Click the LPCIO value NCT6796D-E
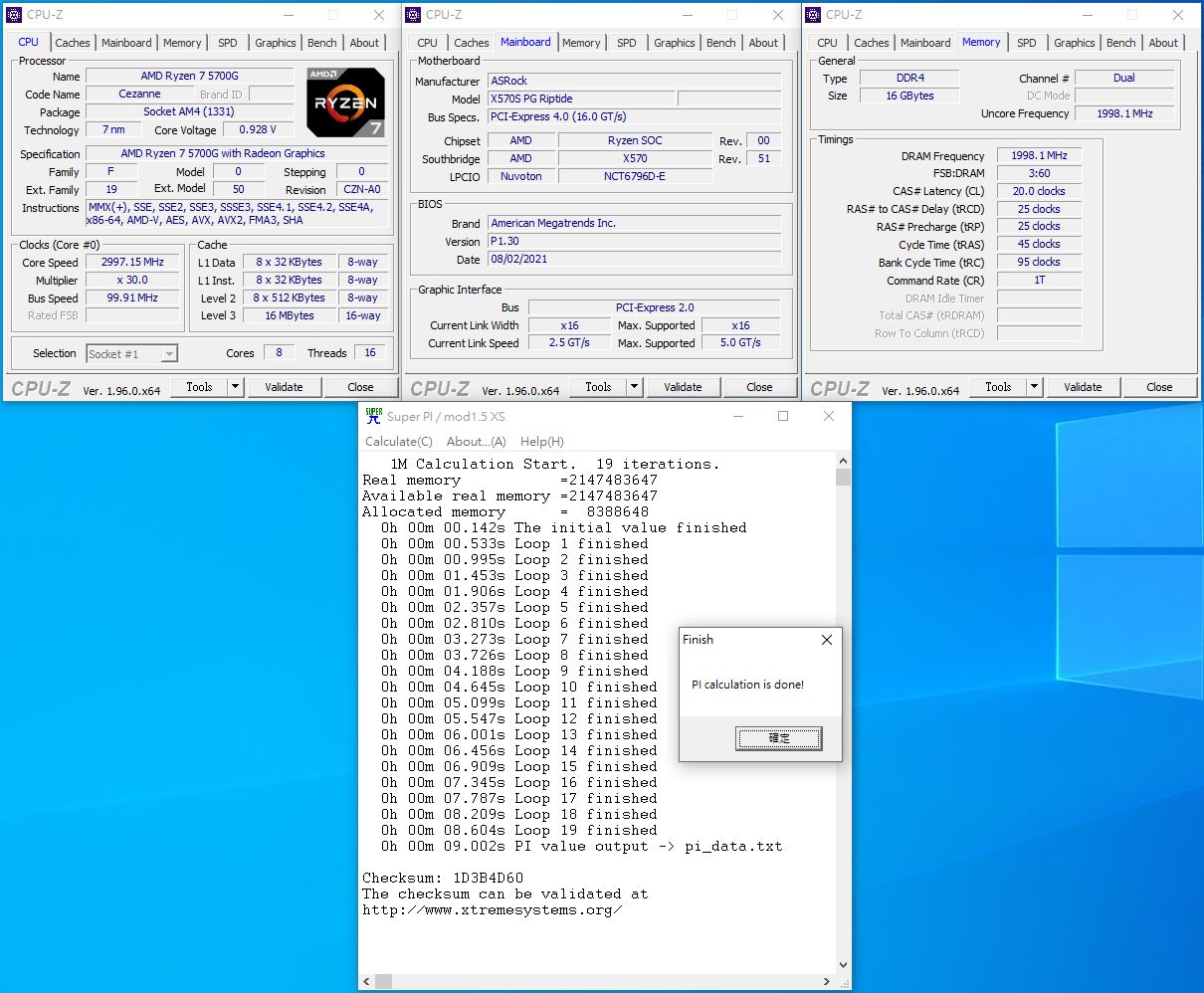 (635, 177)
